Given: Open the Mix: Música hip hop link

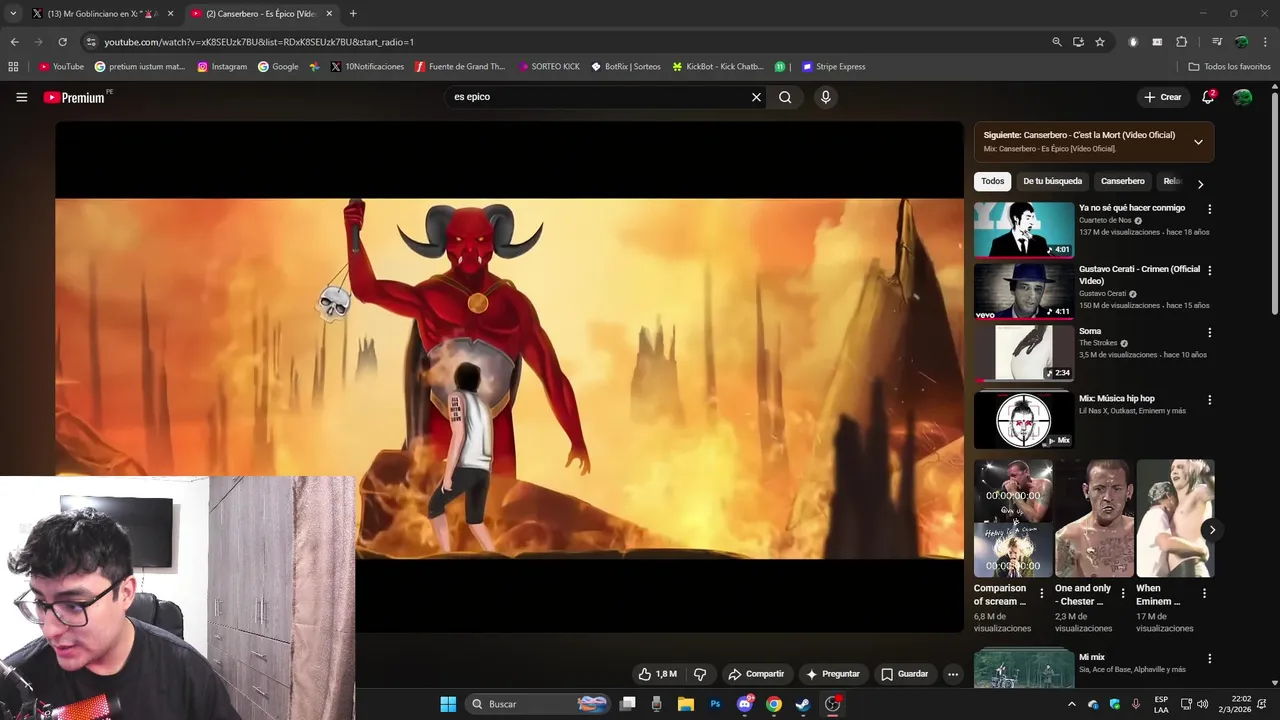Looking at the screenshot, I should point(1116,398).
